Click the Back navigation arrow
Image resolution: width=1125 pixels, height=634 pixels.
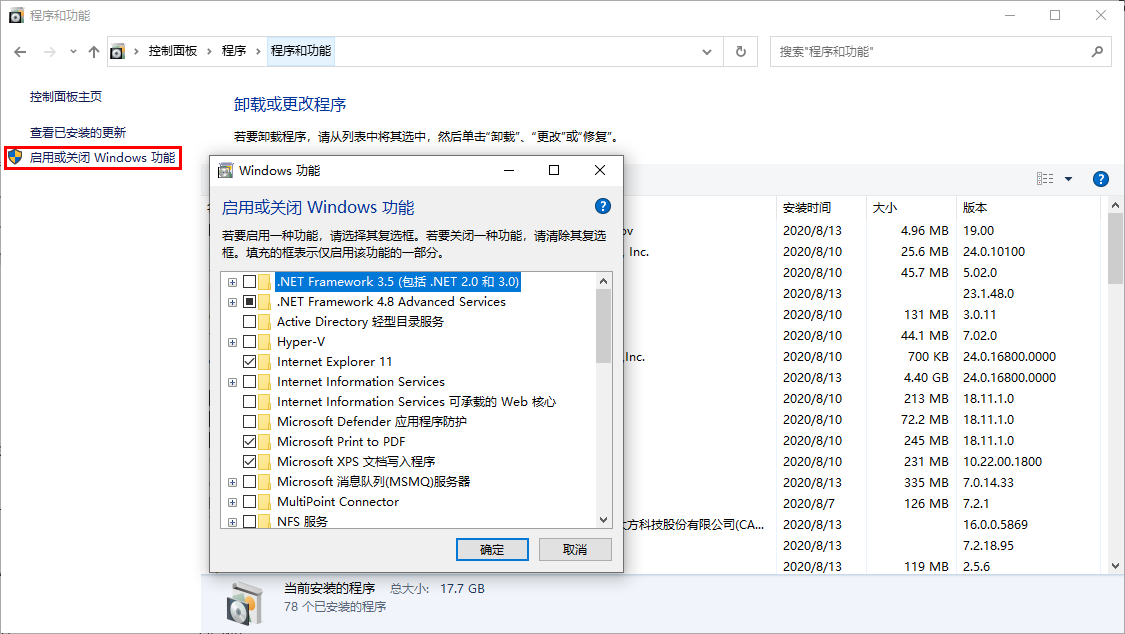(x=20, y=52)
